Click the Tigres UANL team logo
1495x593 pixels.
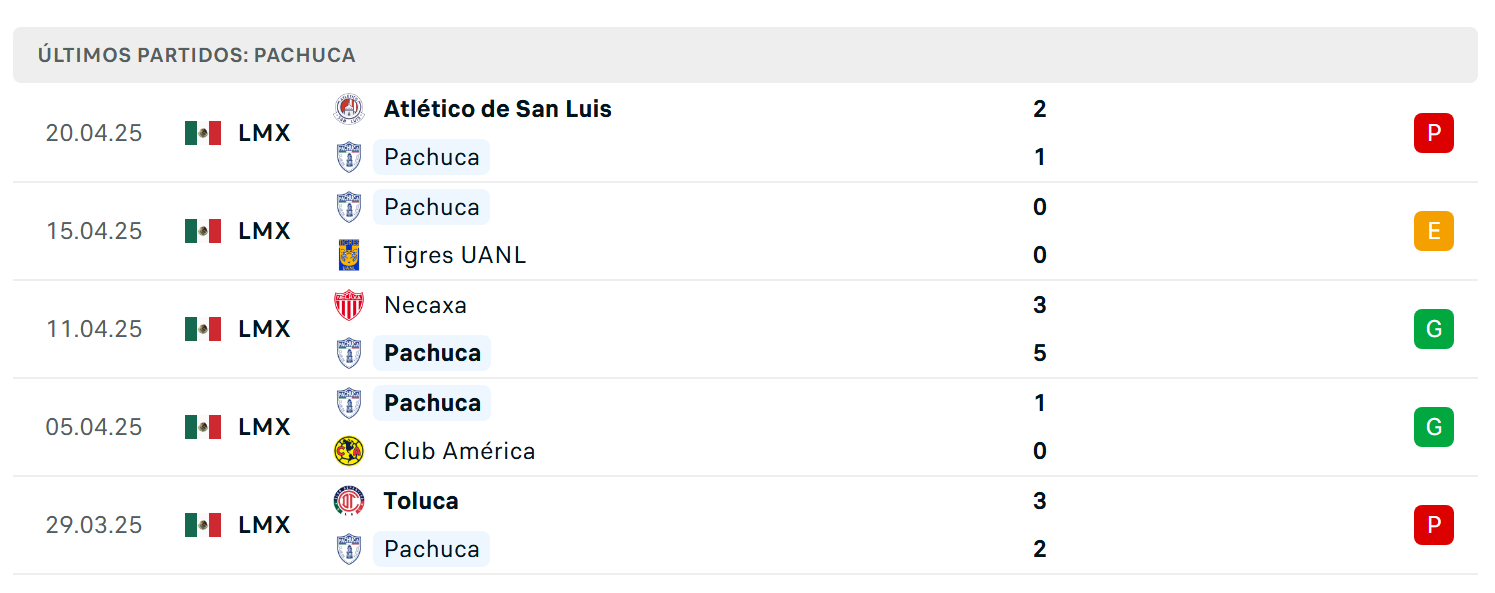click(349, 255)
